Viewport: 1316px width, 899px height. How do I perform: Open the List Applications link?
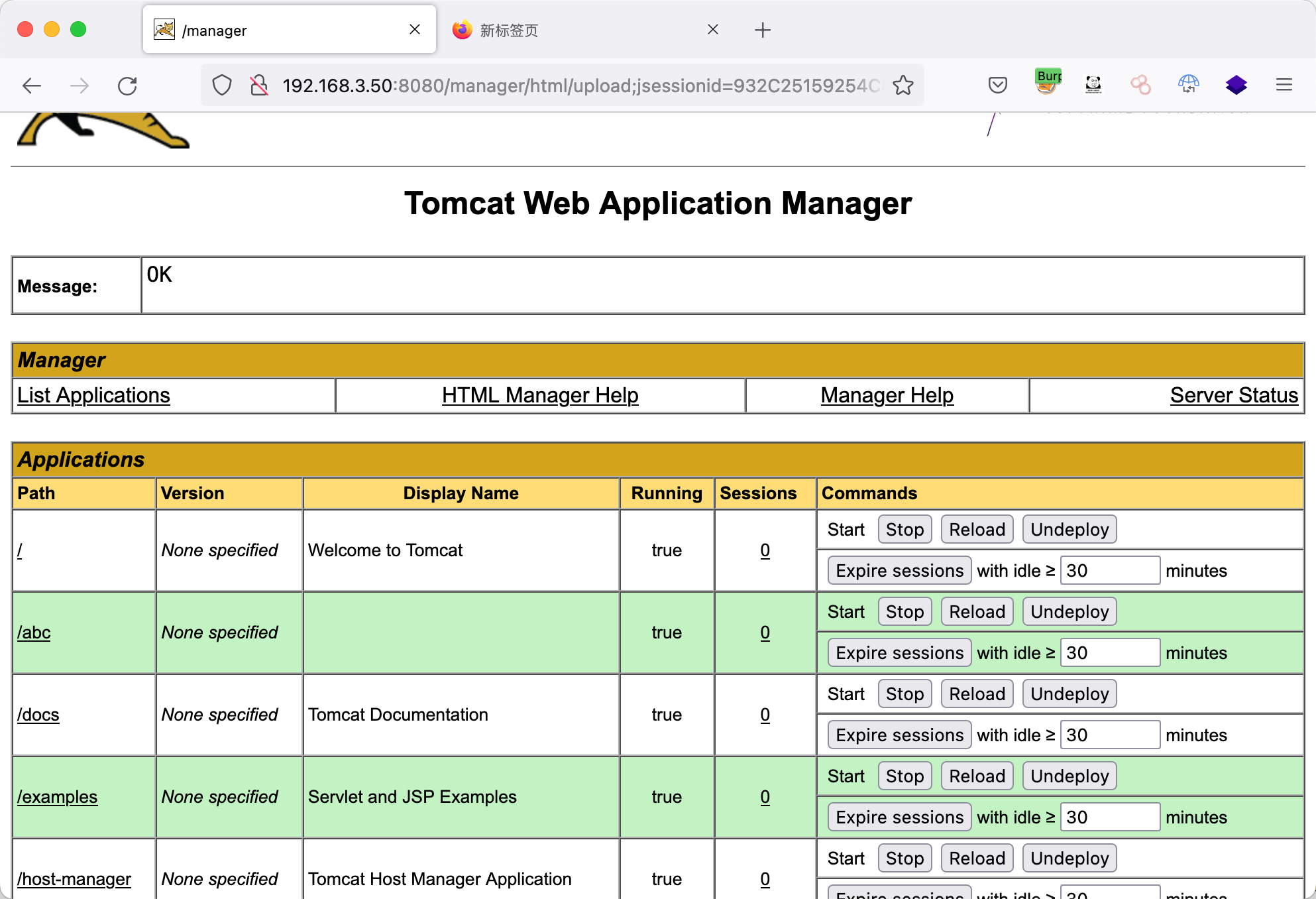coord(93,395)
